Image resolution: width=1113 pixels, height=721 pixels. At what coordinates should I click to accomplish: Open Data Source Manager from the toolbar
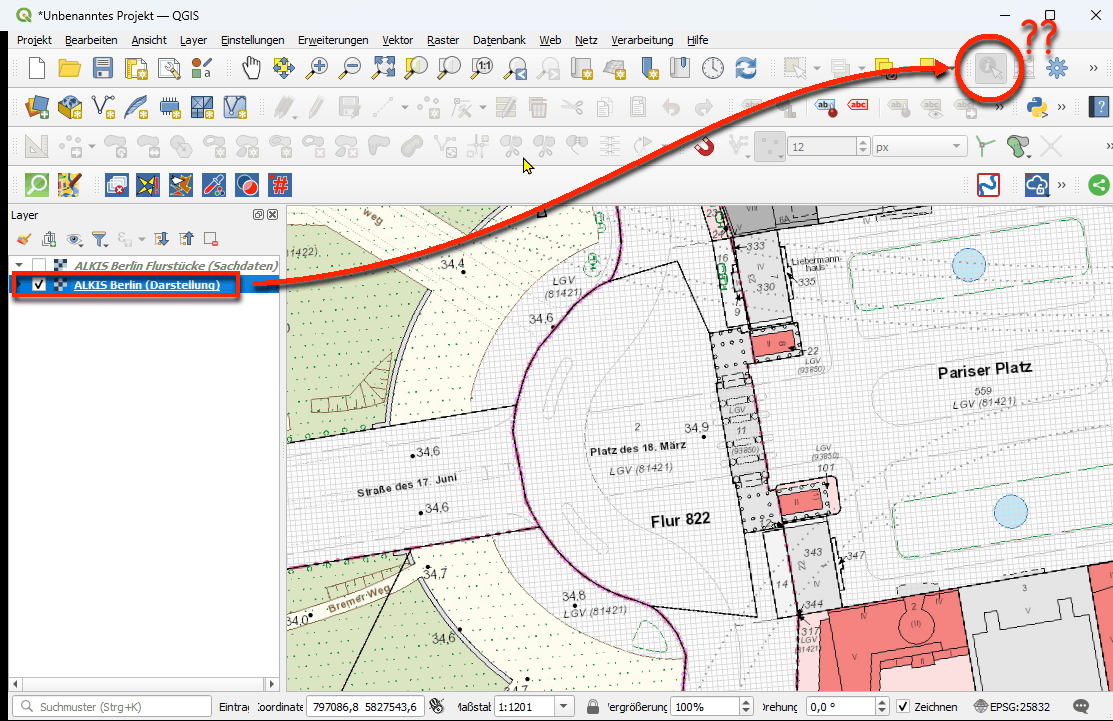pos(37,107)
